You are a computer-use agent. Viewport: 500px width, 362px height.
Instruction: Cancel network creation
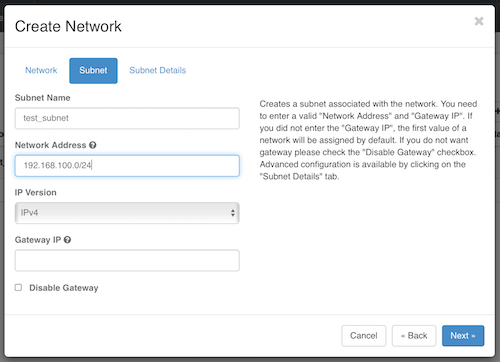364,336
